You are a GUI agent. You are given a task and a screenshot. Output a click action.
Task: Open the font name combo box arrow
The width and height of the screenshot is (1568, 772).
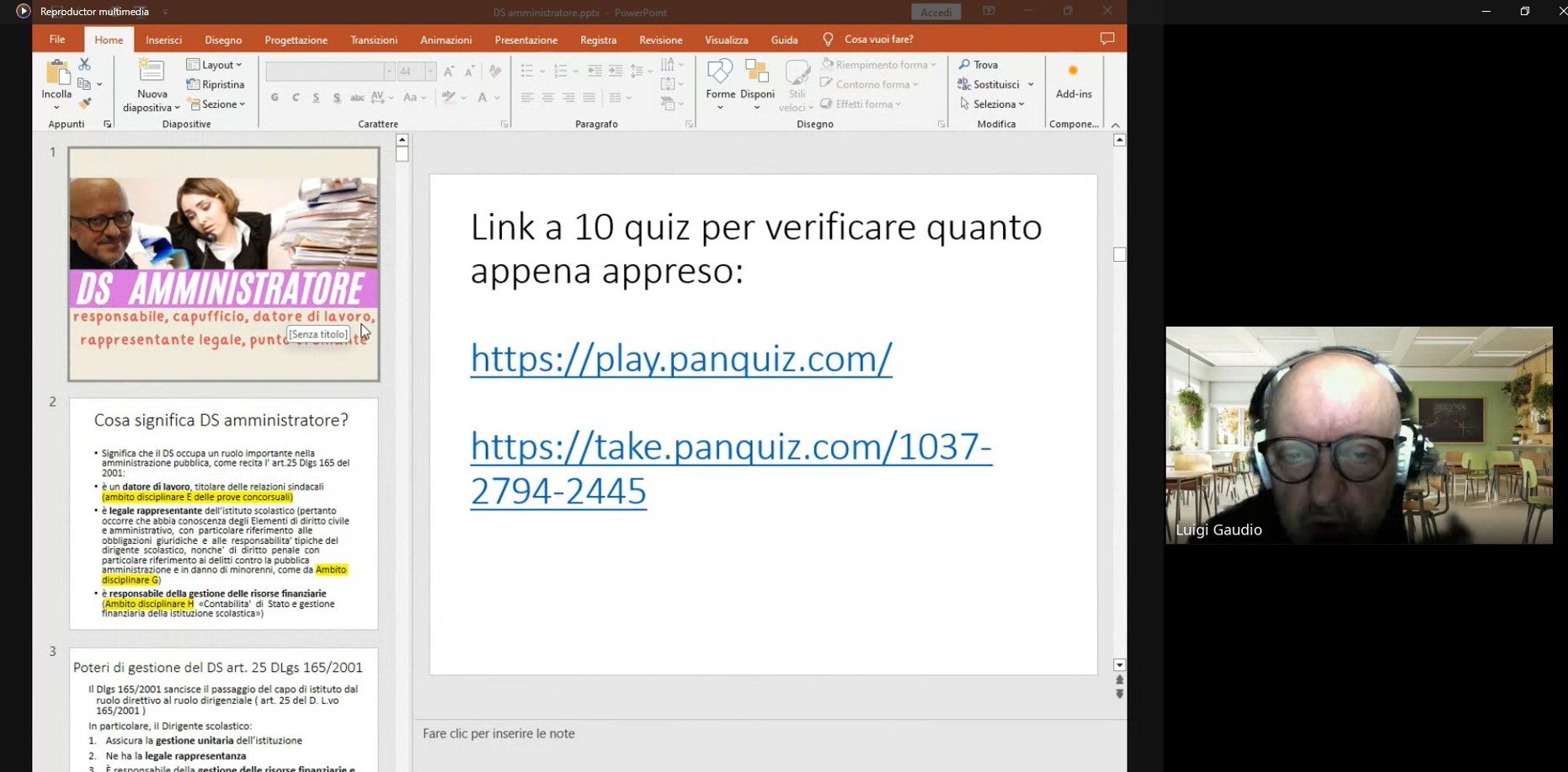click(389, 72)
